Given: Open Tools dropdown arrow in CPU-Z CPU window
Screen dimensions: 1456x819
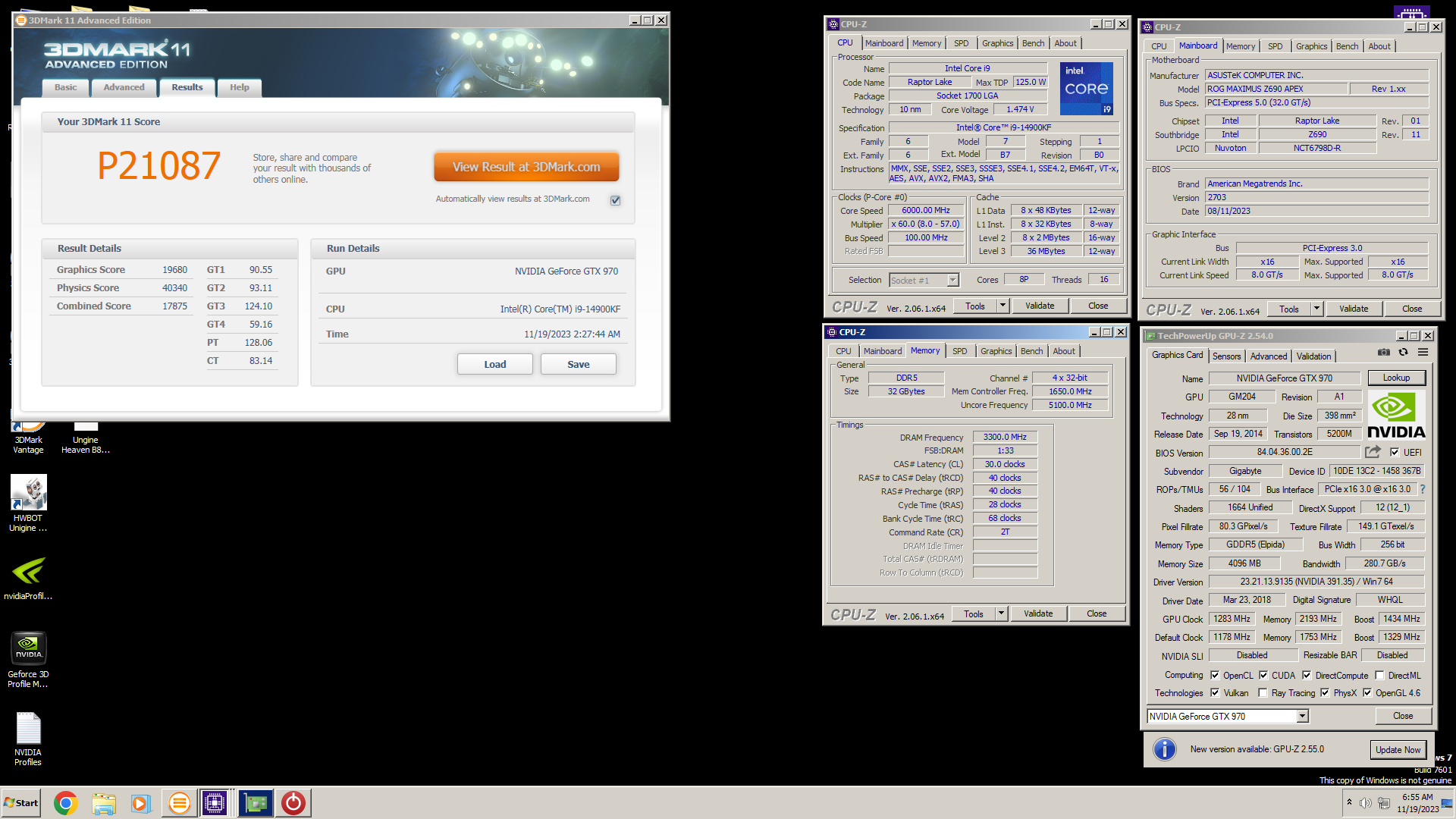Looking at the screenshot, I should [x=1003, y=306].
